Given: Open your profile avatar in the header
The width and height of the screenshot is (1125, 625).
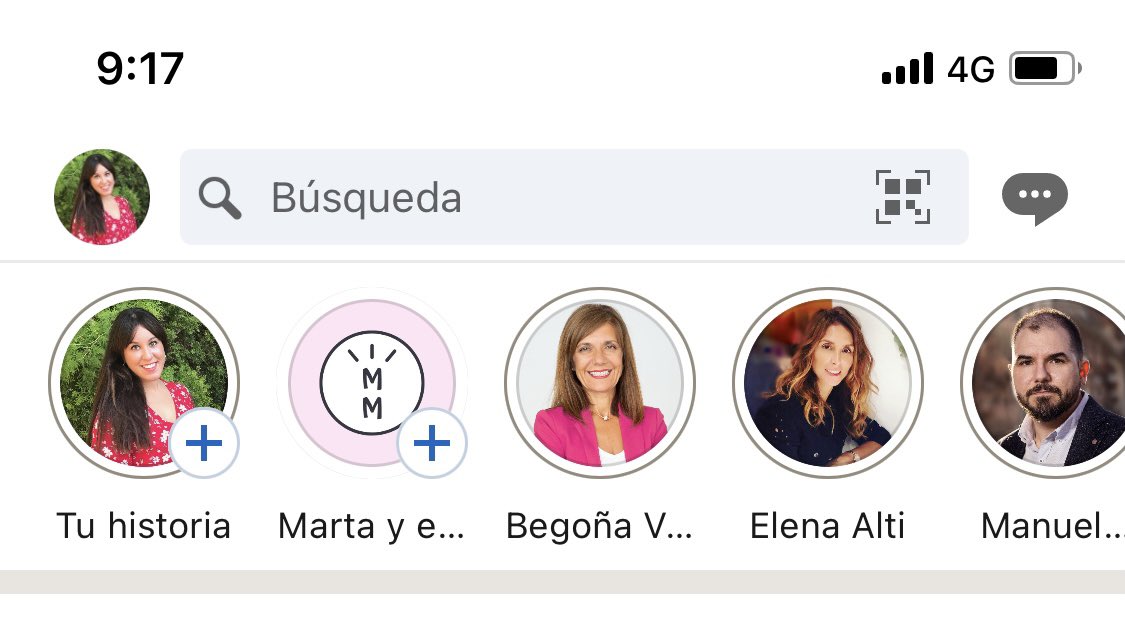Looking at the screenshot, I should click(102, 197).
